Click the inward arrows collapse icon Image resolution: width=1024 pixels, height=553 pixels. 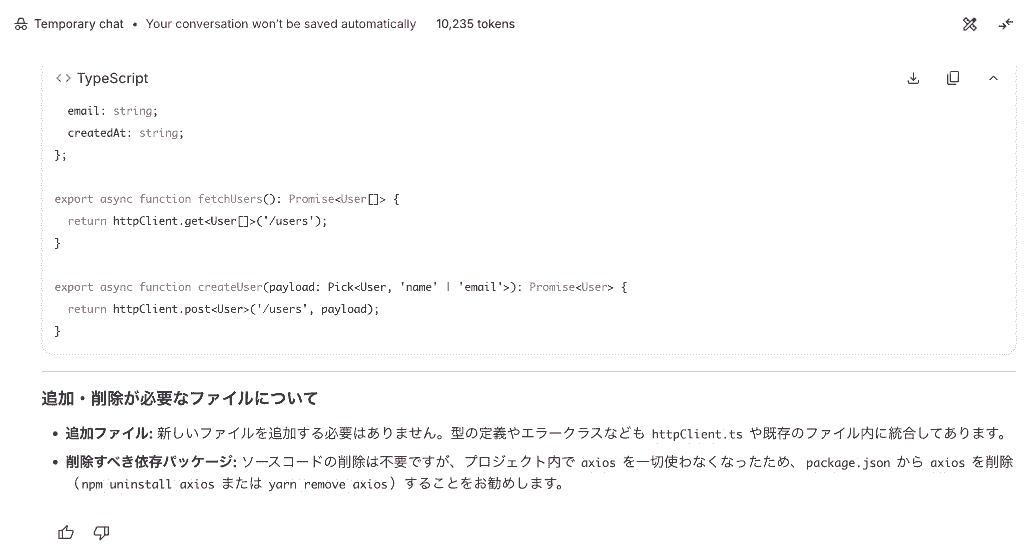(1006, 24)
